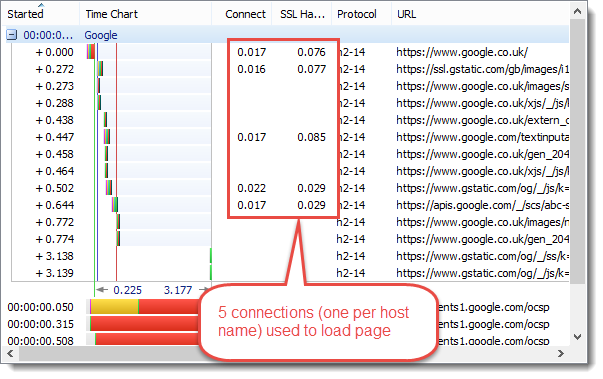Select the www.google.co.uk/extern_ URL row
This screenshot has height=379, width=603.
tap(483, 120)
